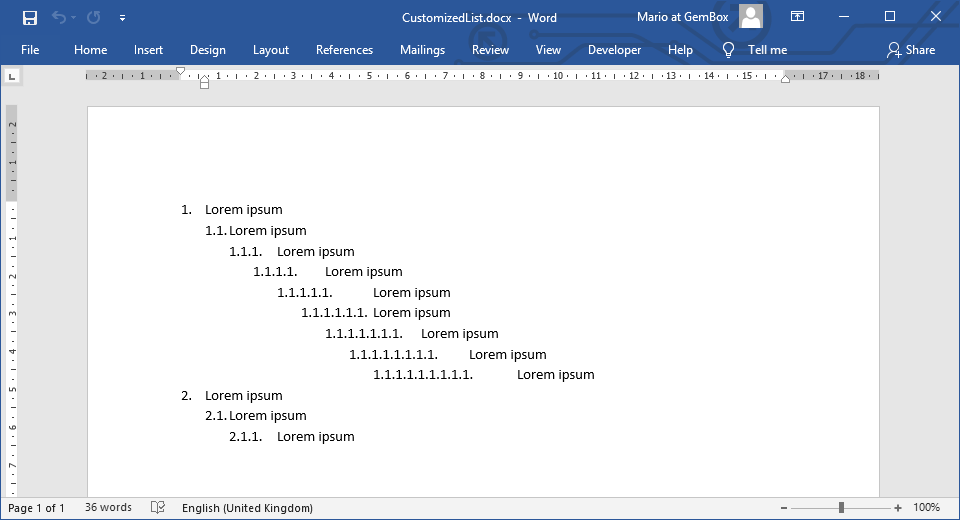
Task: Click the Redo icon
Action: pyautogui.click(x=93, y=17)
